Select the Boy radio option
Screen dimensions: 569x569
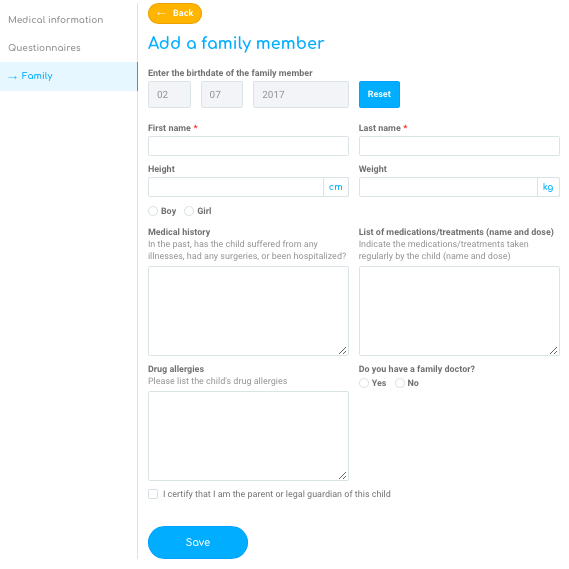pos(153,211)
